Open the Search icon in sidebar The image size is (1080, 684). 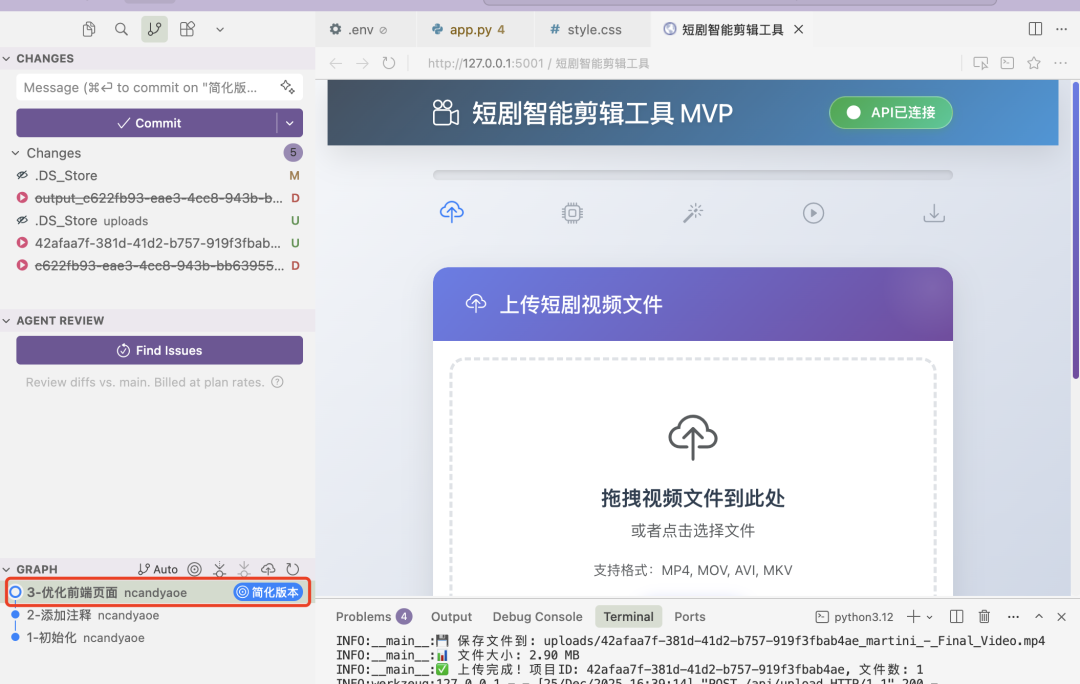coord(121,29)
